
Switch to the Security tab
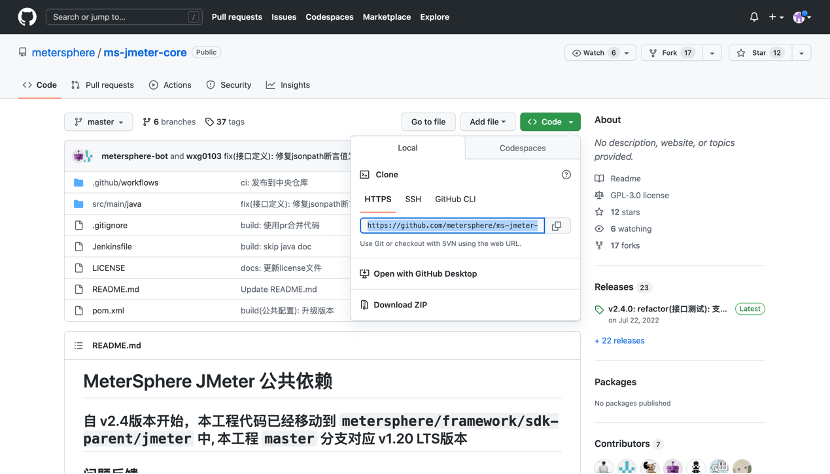coord(229,85)
